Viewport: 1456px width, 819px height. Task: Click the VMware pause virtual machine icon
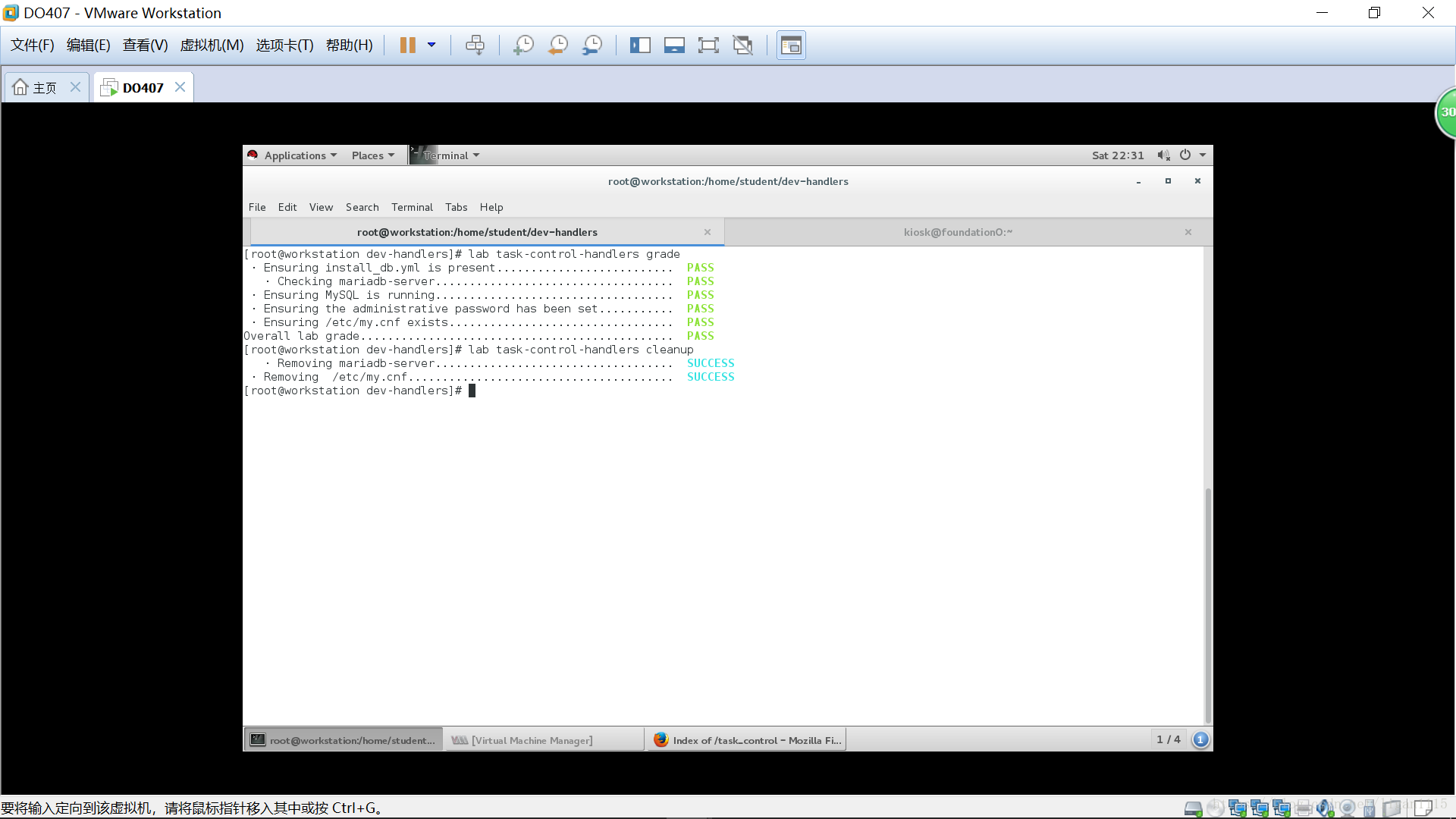(407, 45)
